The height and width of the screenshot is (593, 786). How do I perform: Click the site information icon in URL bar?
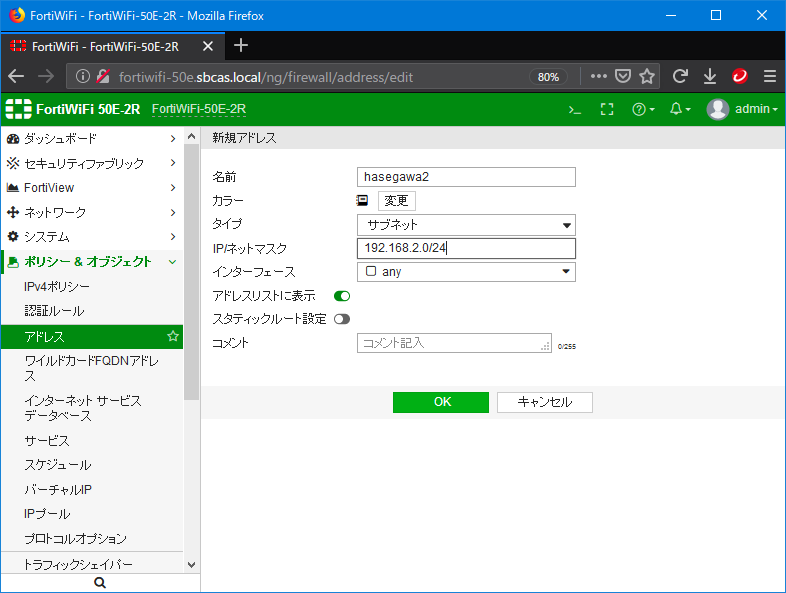[x=83, y=76]
